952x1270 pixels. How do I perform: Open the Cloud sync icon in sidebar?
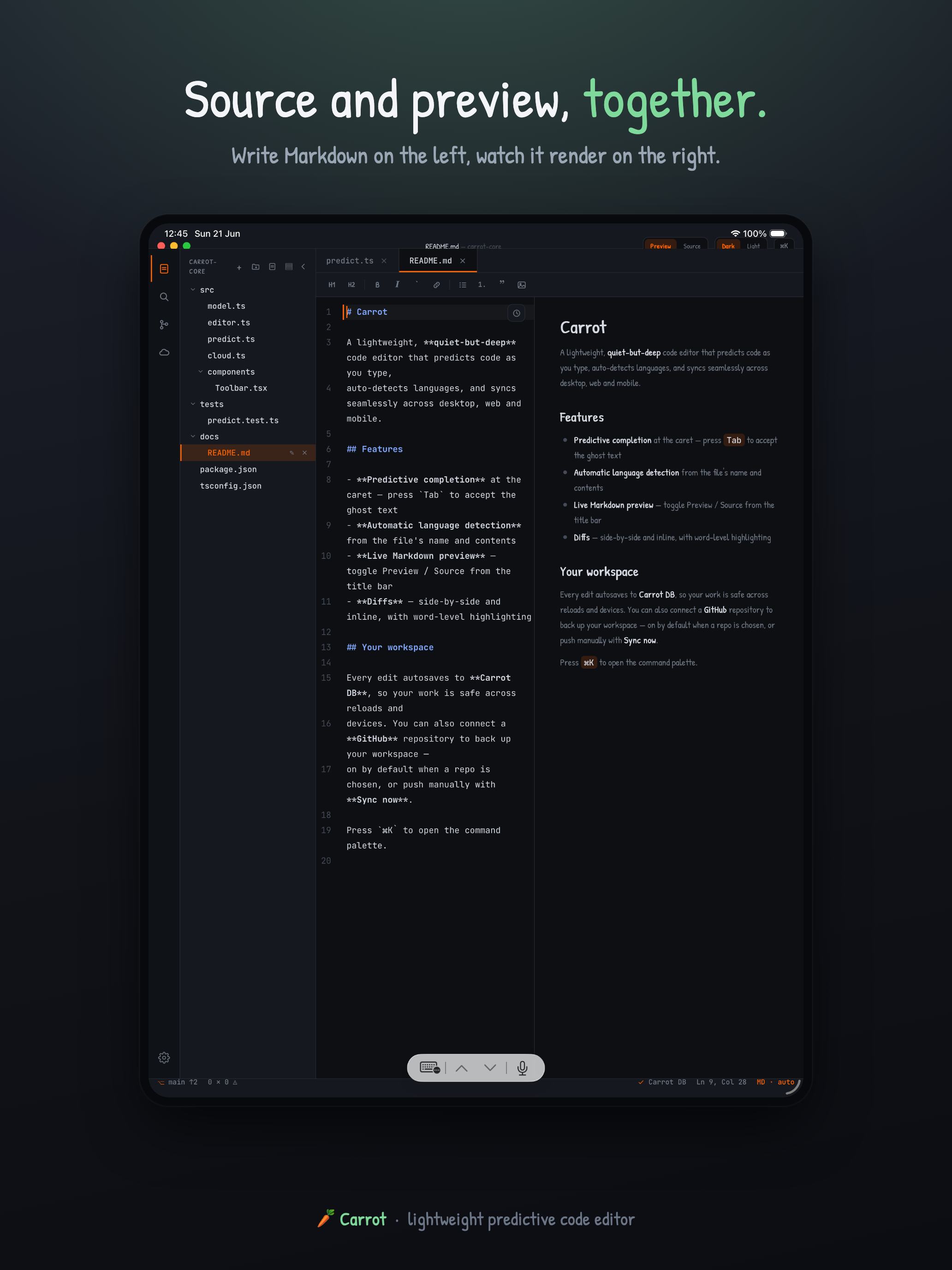(164, 352)
